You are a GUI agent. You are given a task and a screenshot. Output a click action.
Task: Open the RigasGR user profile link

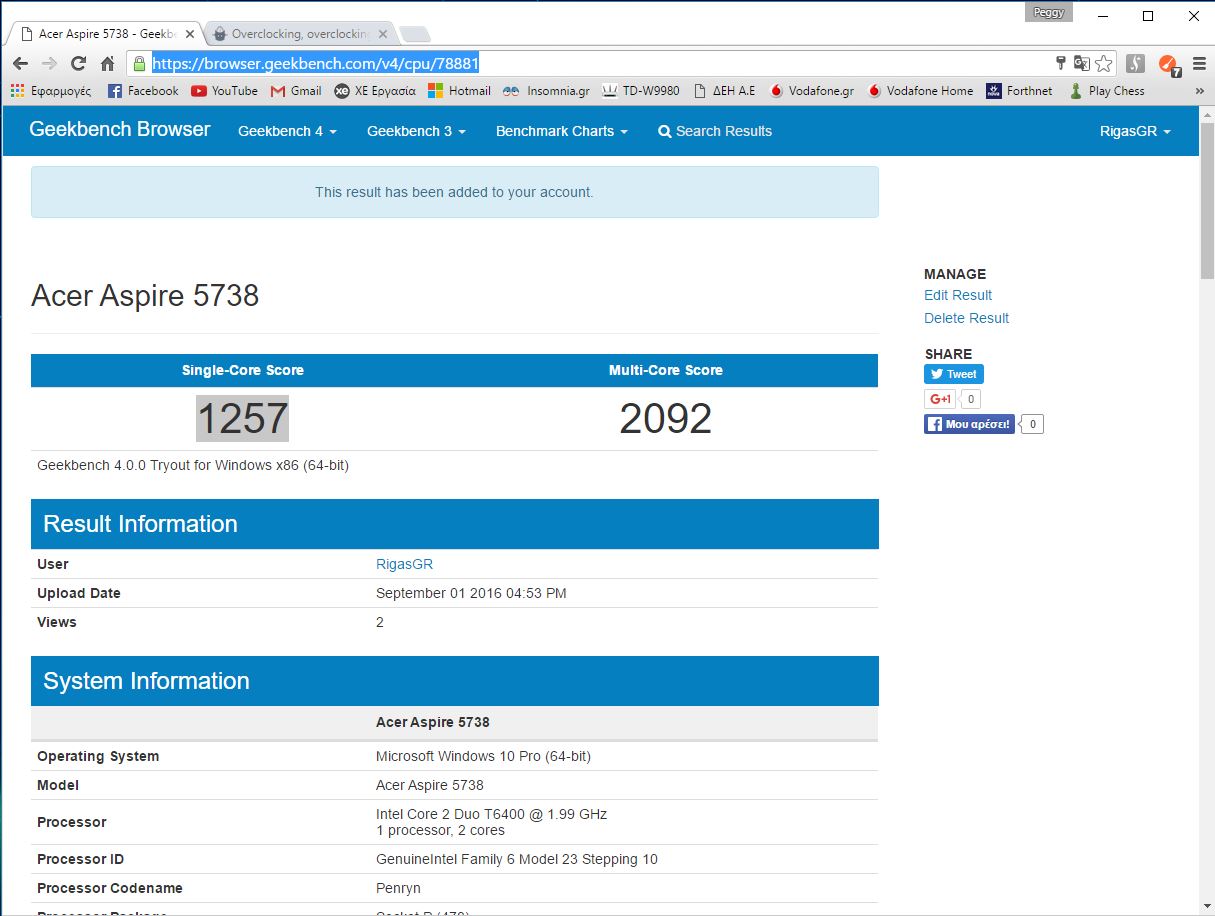coord(404,564)
